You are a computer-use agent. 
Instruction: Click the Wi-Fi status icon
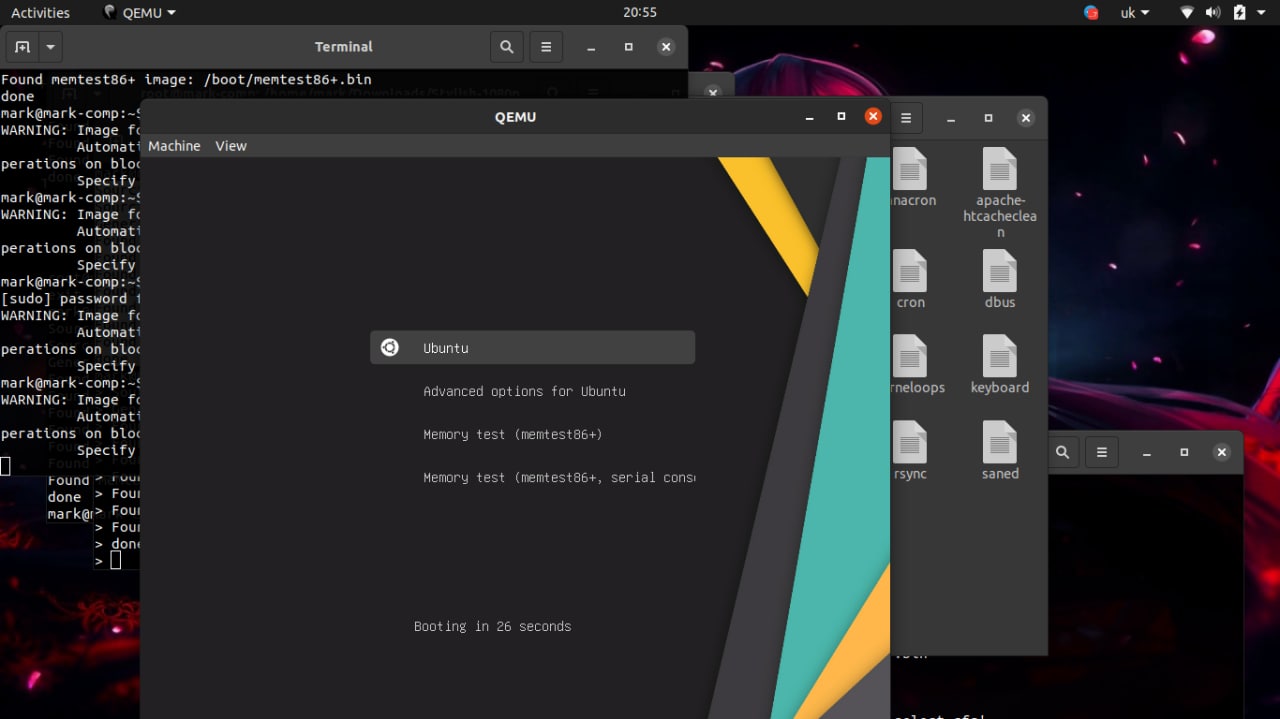pos(1187,13)
